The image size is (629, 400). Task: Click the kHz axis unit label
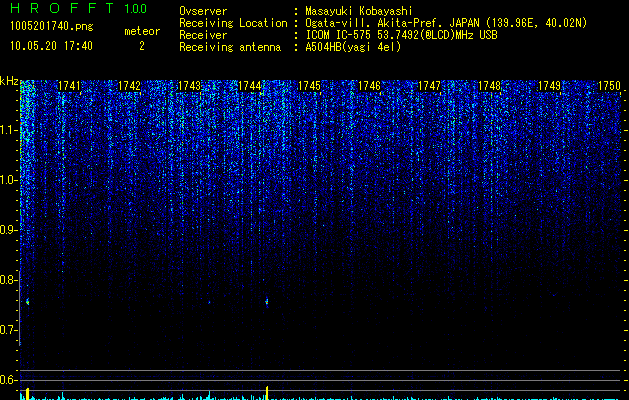tap(9, 81)
